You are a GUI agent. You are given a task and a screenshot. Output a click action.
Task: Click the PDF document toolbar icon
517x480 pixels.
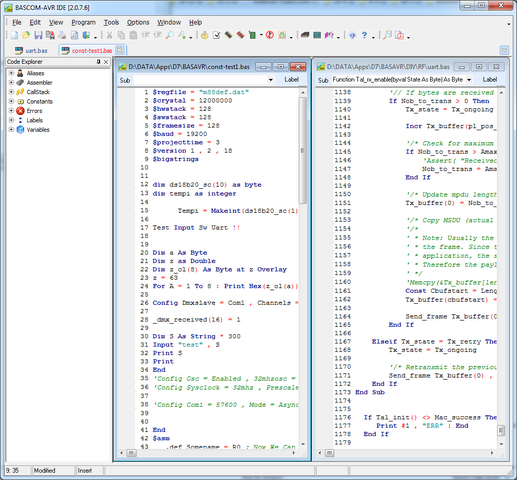point(399,35)
